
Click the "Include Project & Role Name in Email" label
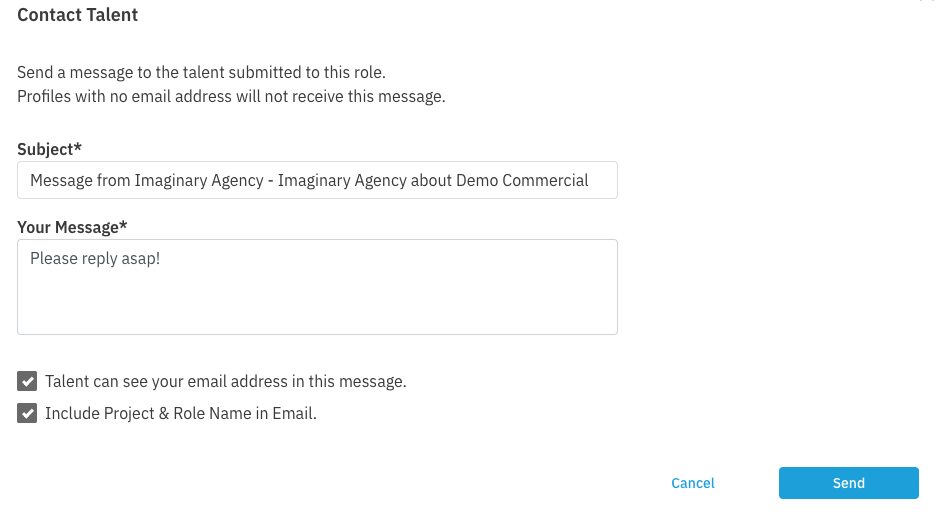(x=180, y=413)
